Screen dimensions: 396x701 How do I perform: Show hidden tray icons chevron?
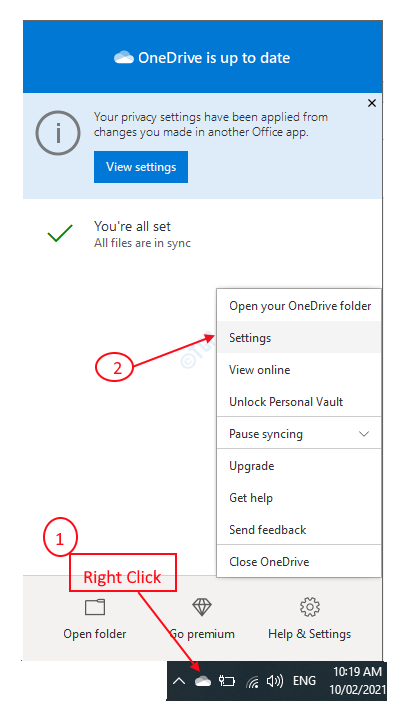point(179,681)
